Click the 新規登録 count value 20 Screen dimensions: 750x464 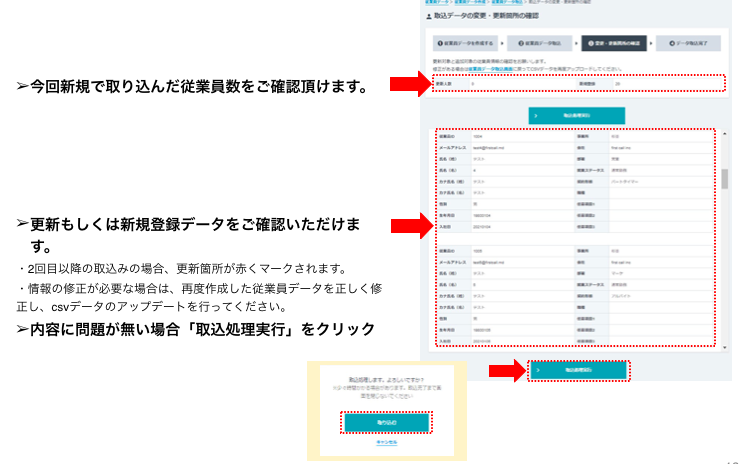coord(618,84)
